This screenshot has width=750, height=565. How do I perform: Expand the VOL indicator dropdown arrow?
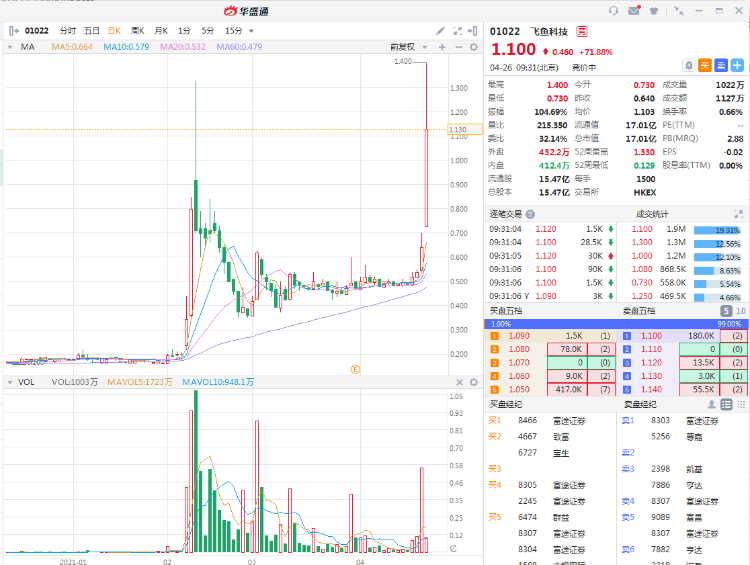(10, 382)
